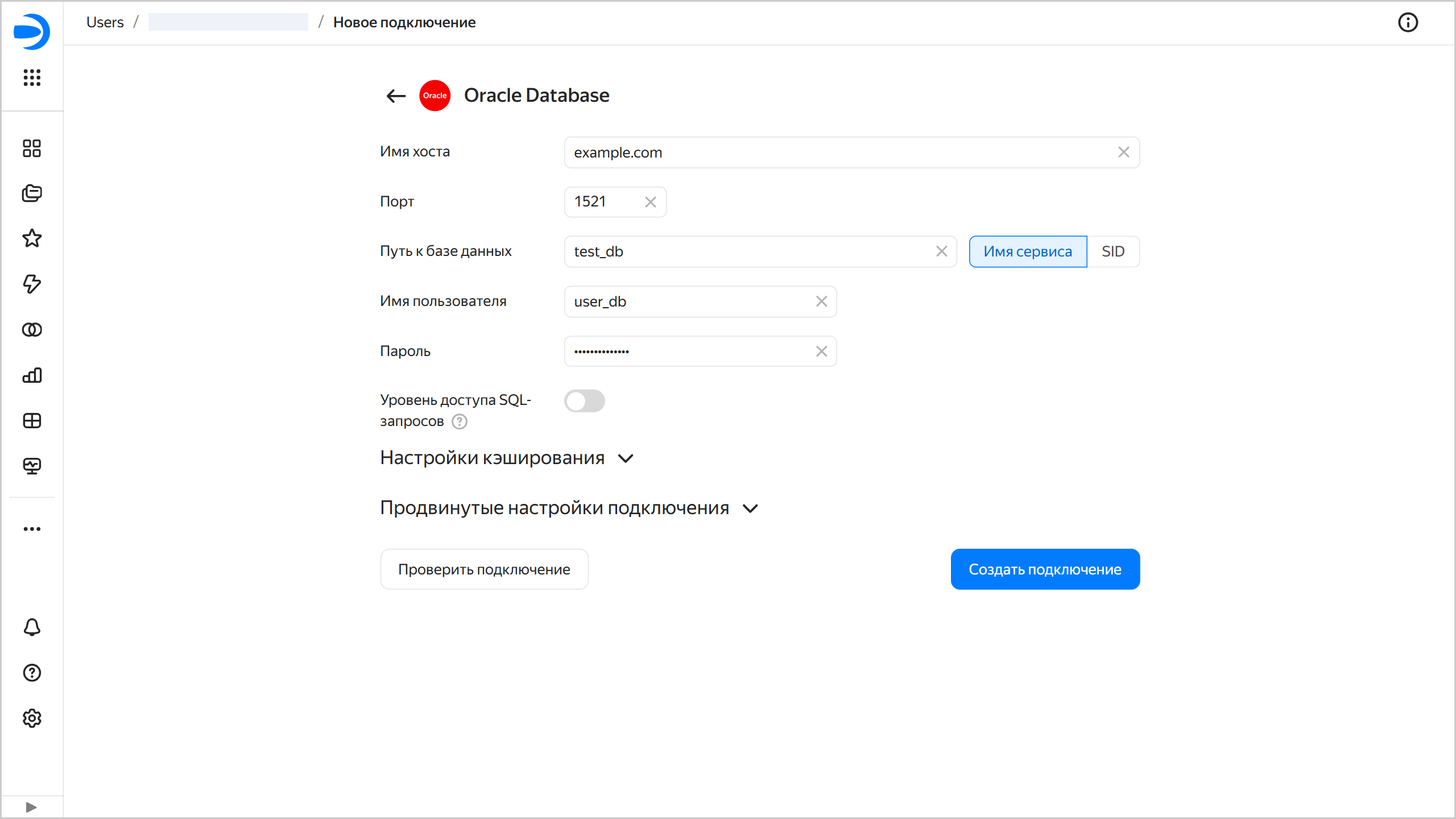Open Favorites star in sidebar

click(32, 238)
